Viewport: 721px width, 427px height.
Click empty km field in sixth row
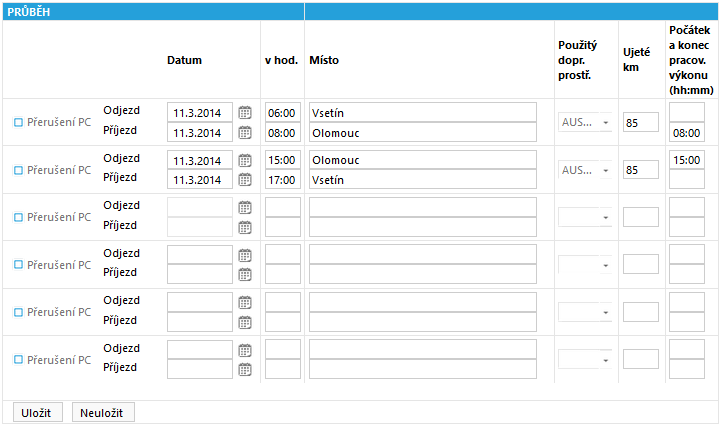tap(641, 359)
